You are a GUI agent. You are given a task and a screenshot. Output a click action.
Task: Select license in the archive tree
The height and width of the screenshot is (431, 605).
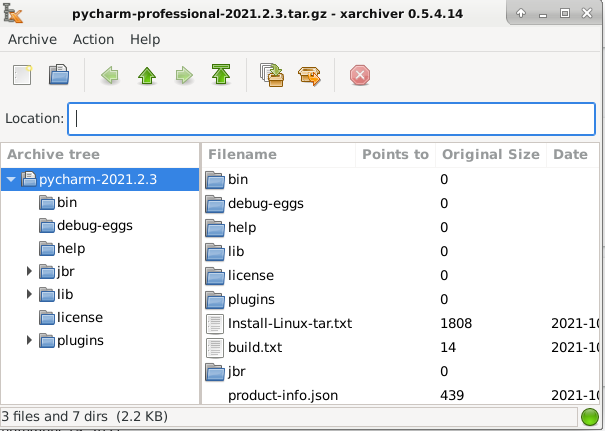coord(80,318)
